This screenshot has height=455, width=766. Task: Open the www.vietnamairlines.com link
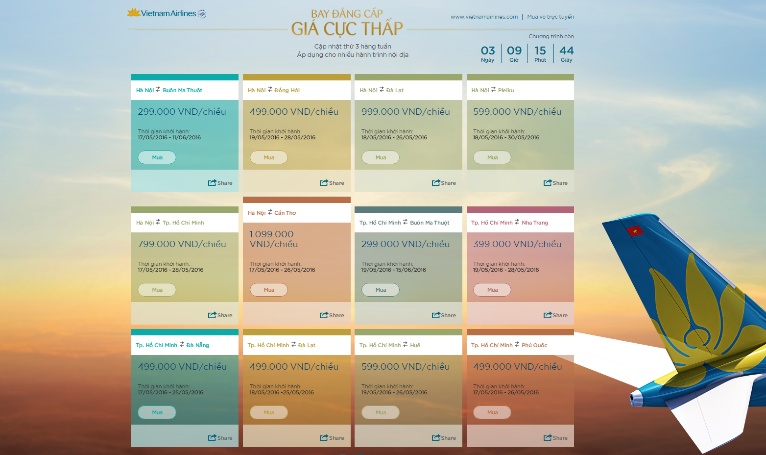tap(484, 17)
